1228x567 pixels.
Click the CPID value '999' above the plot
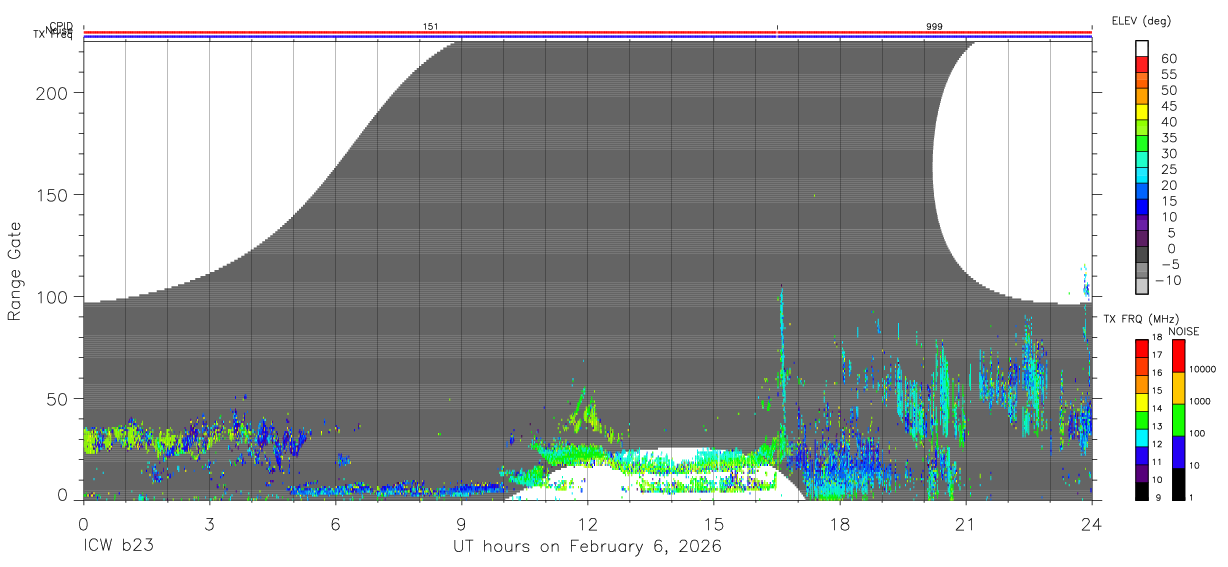934,27
